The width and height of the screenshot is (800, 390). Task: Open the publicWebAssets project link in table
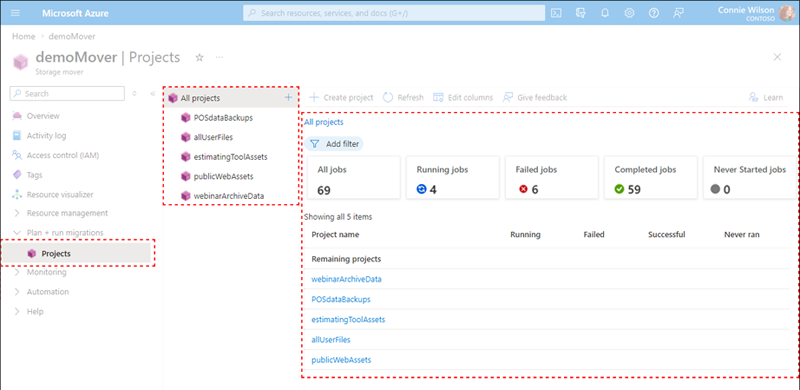tap(341, 360)
